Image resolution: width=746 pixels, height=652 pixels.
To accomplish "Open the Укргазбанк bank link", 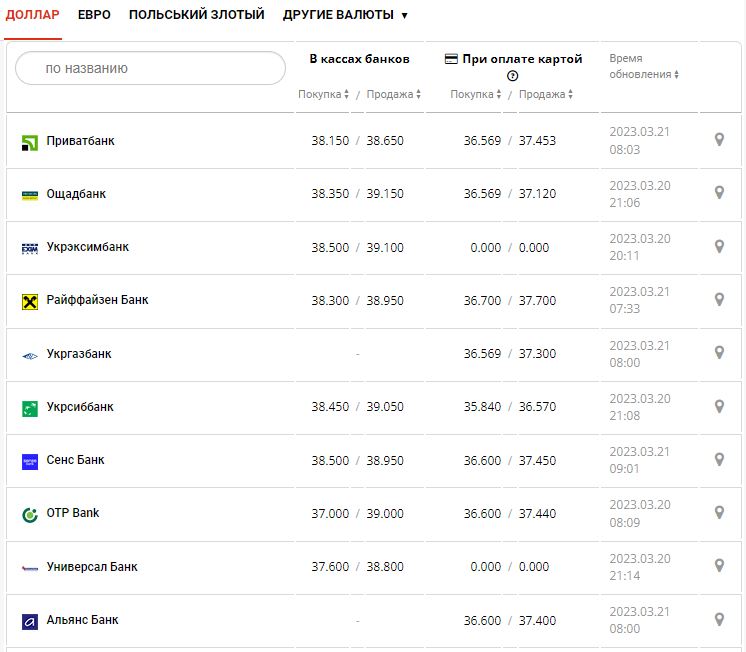I will tap(79, 354).
